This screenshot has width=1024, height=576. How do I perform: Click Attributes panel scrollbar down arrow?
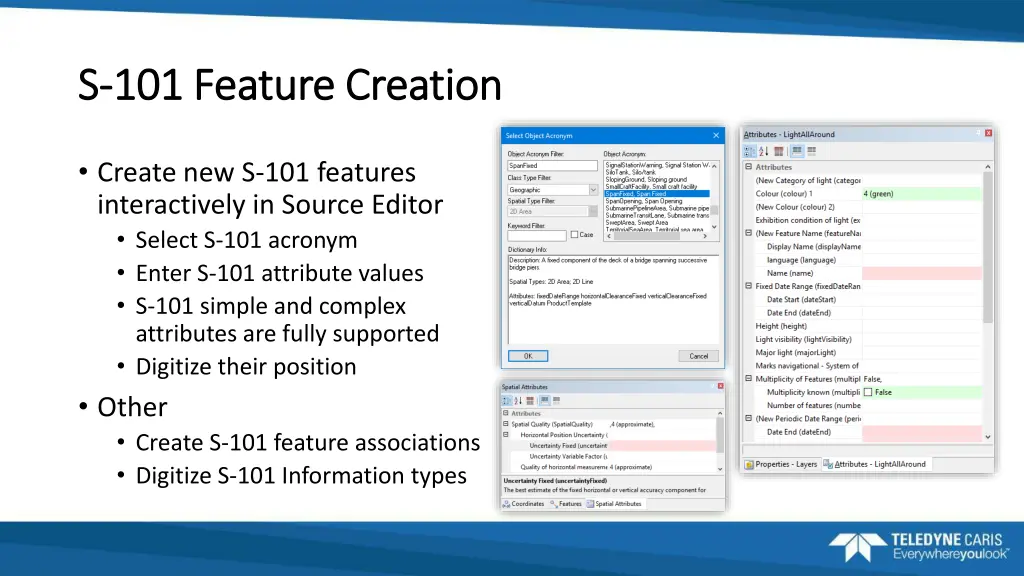click(987, 437)
